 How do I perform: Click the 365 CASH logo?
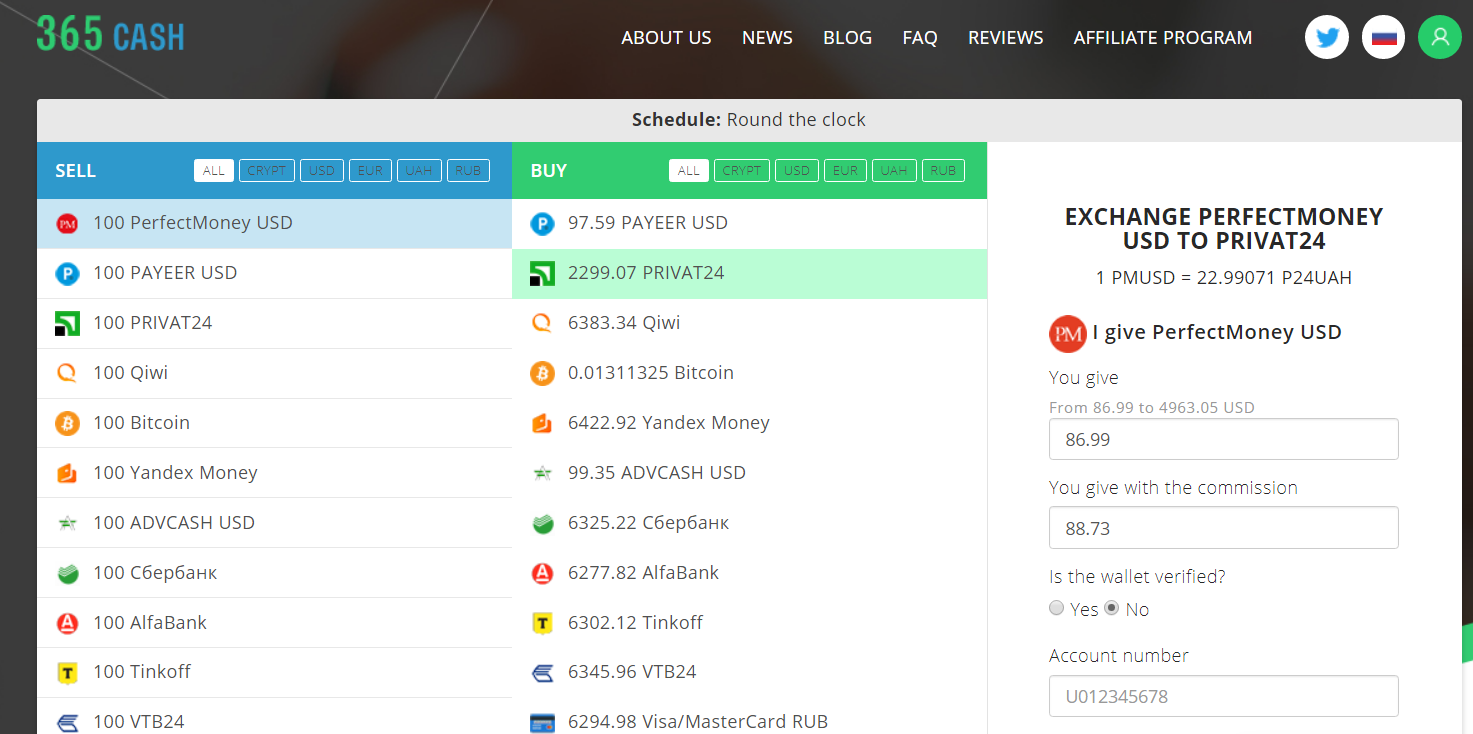tap(110, 34)
